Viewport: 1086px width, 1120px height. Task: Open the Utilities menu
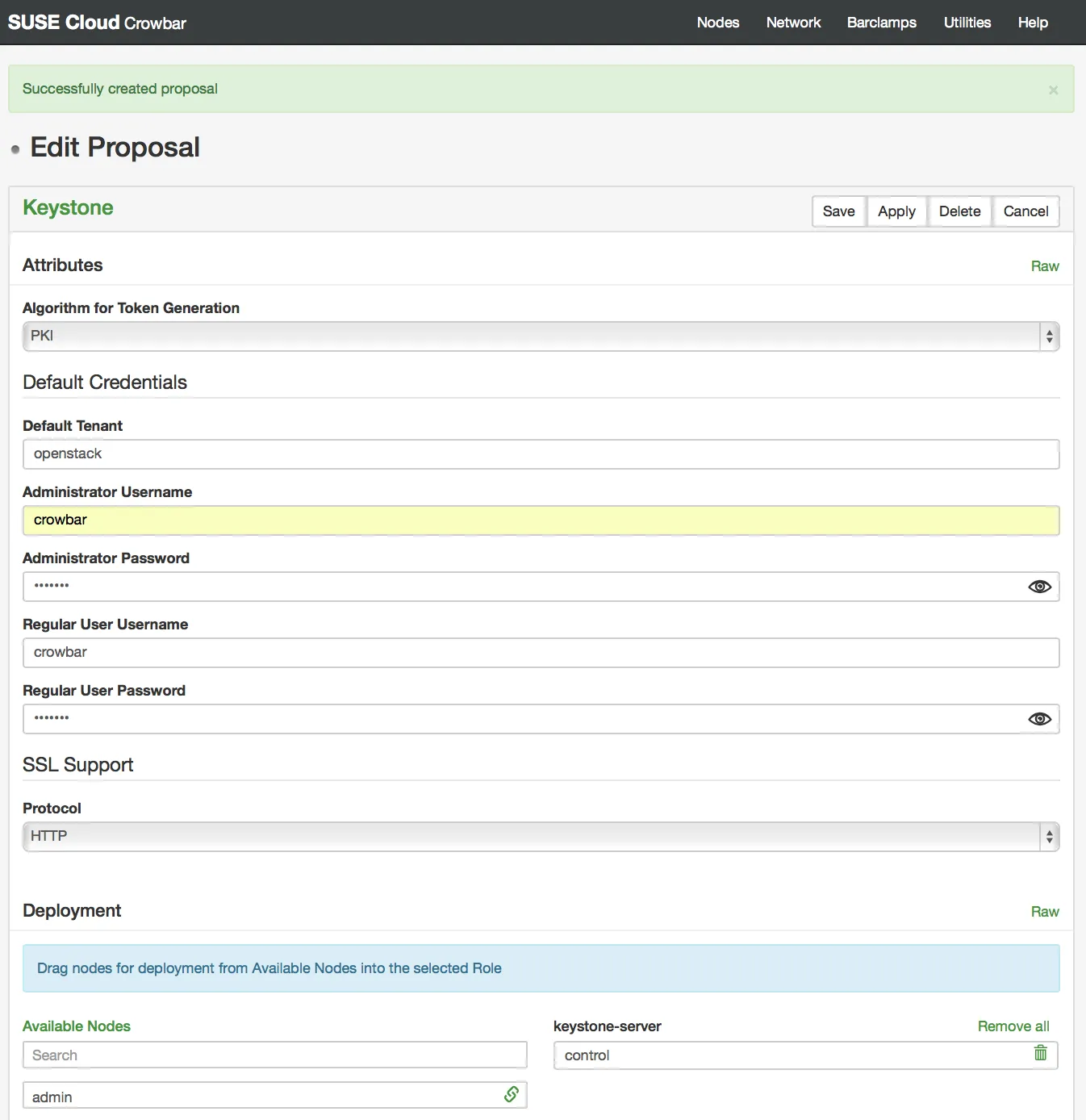click(967, 23)
